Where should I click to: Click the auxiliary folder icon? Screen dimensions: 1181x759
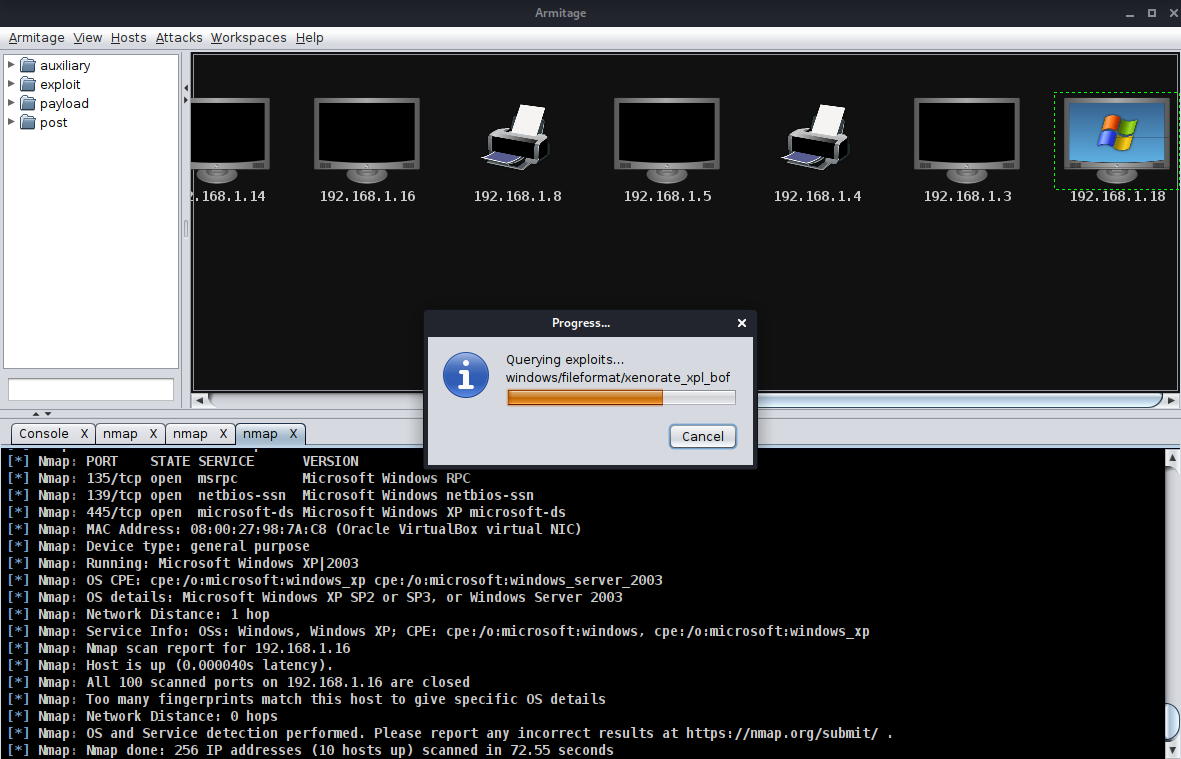pyautogui.click(x=28, y=66)
